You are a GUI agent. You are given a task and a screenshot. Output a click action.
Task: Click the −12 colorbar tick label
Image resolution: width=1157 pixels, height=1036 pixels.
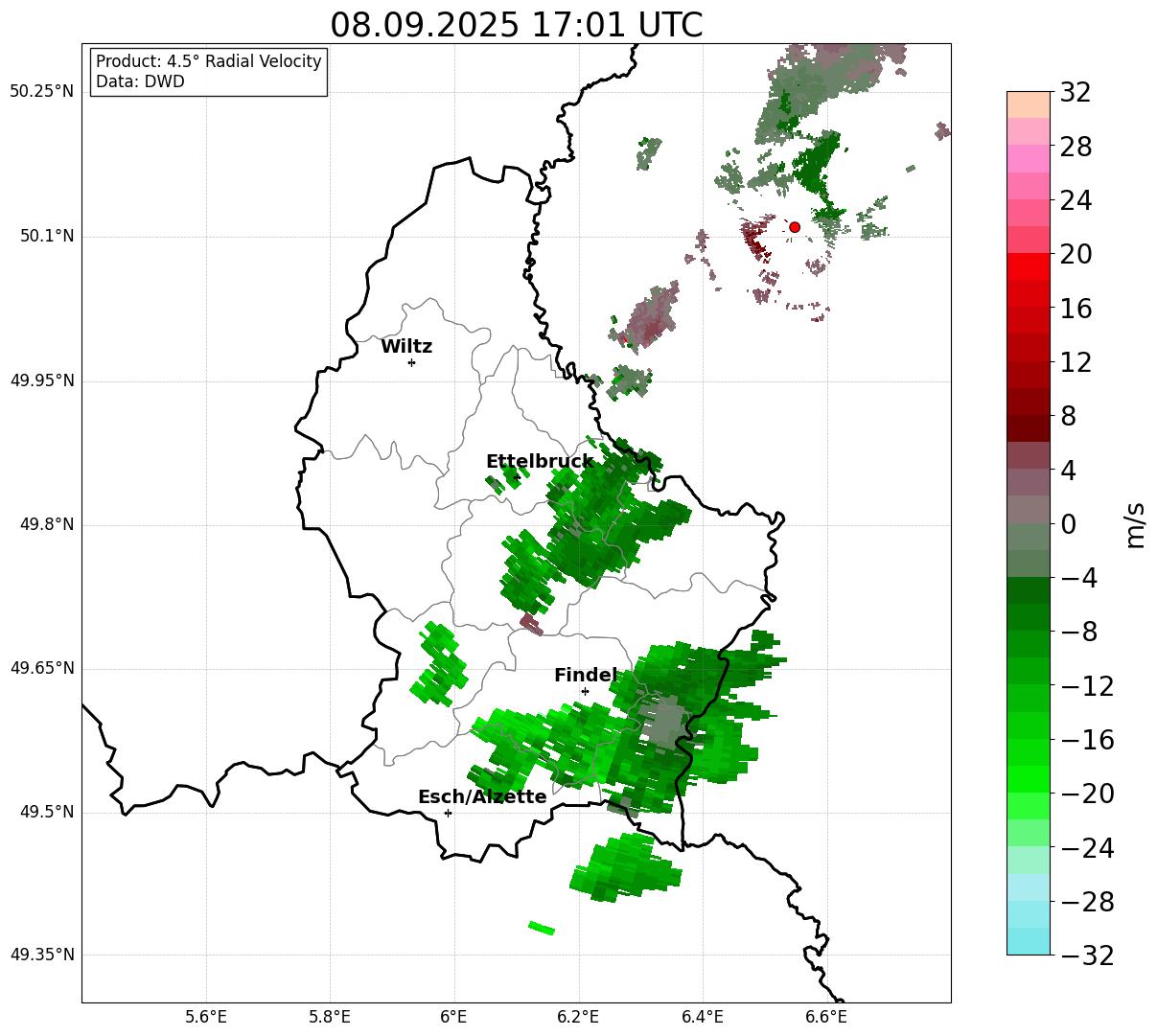(1087, 686)
